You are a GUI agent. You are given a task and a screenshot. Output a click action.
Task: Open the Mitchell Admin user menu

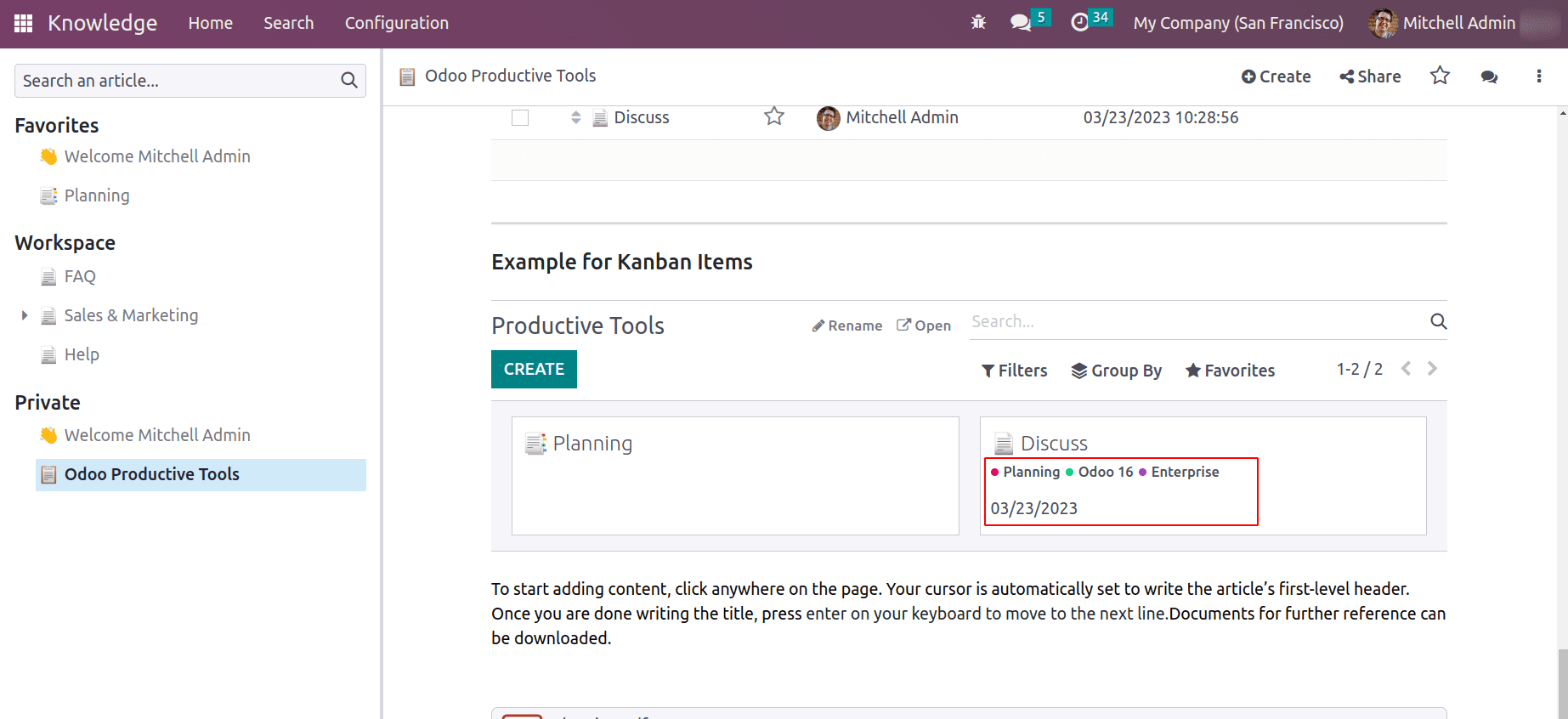pos(1441,23)
